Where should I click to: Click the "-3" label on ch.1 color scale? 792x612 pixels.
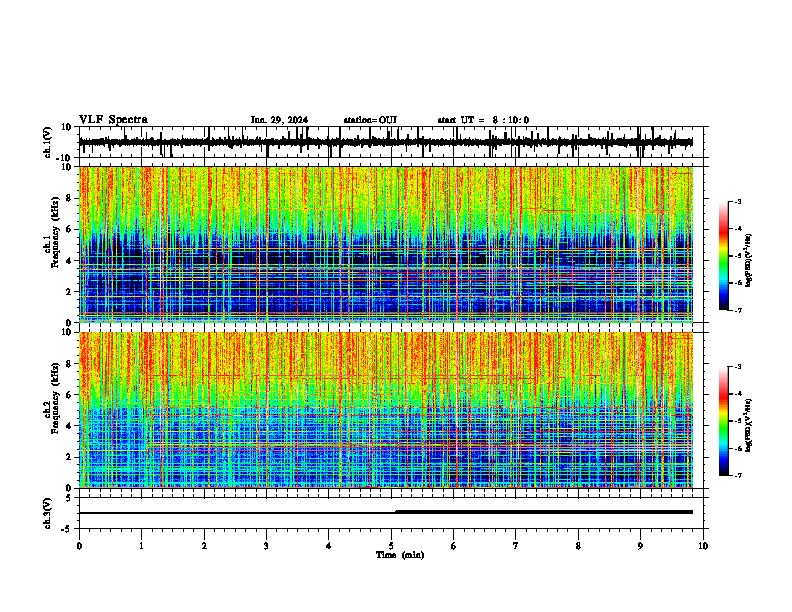pyautogui.click(x=737, y=202)
